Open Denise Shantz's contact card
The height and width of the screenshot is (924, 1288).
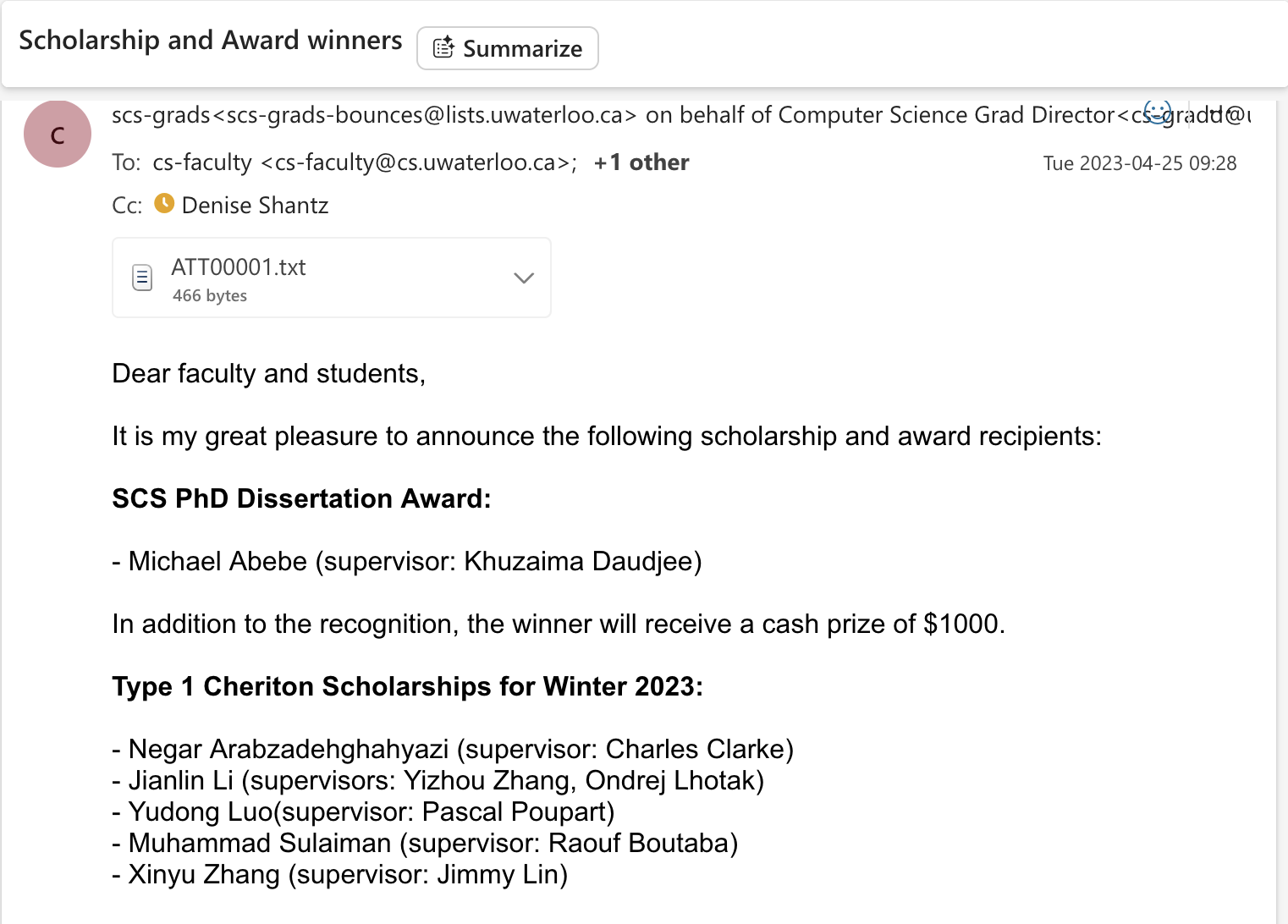pyautogui.click(x=255, y=206)
